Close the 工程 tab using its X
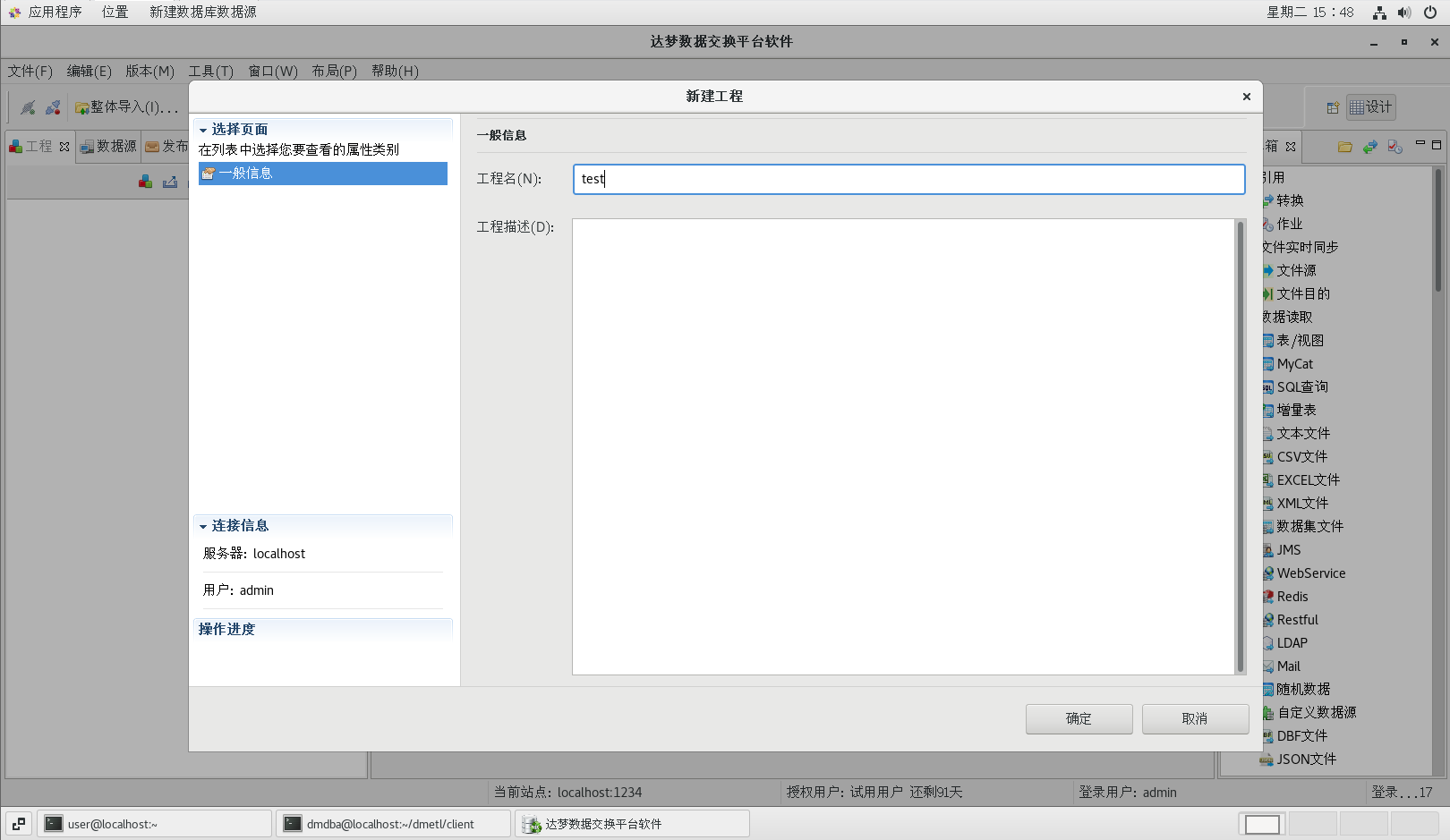 coord(64,147)
